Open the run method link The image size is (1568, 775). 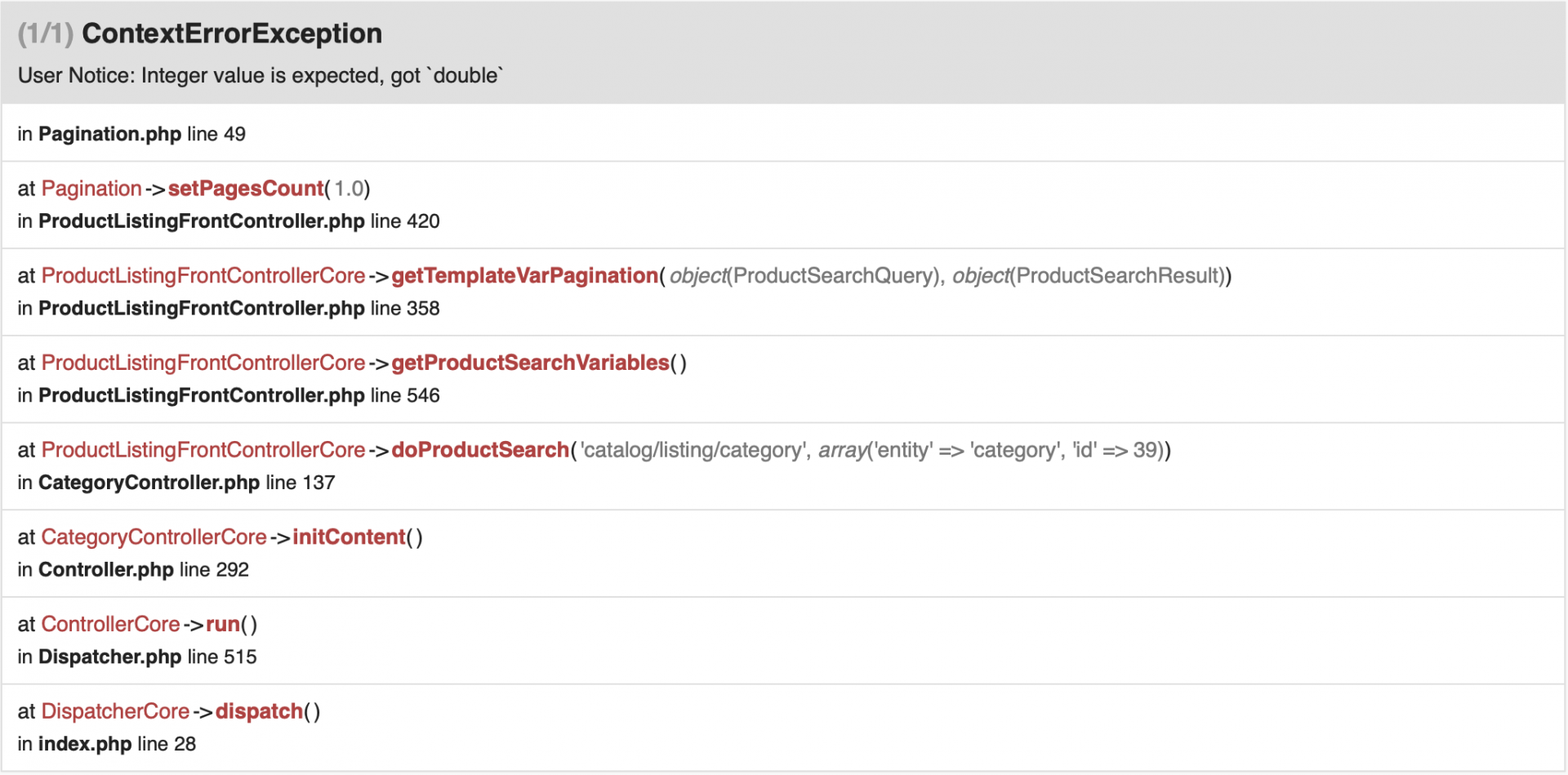coord(223,625)
